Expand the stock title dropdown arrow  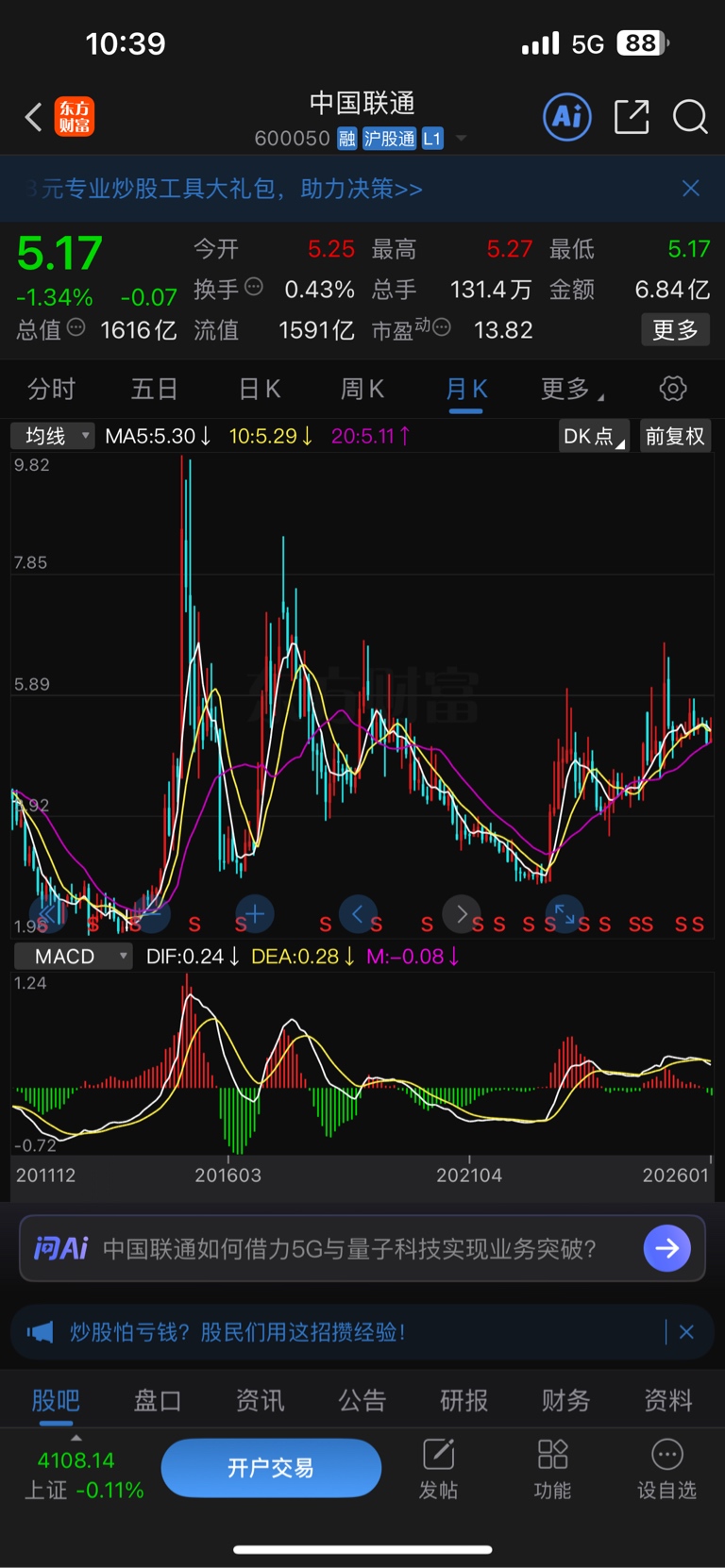(462, 139)
